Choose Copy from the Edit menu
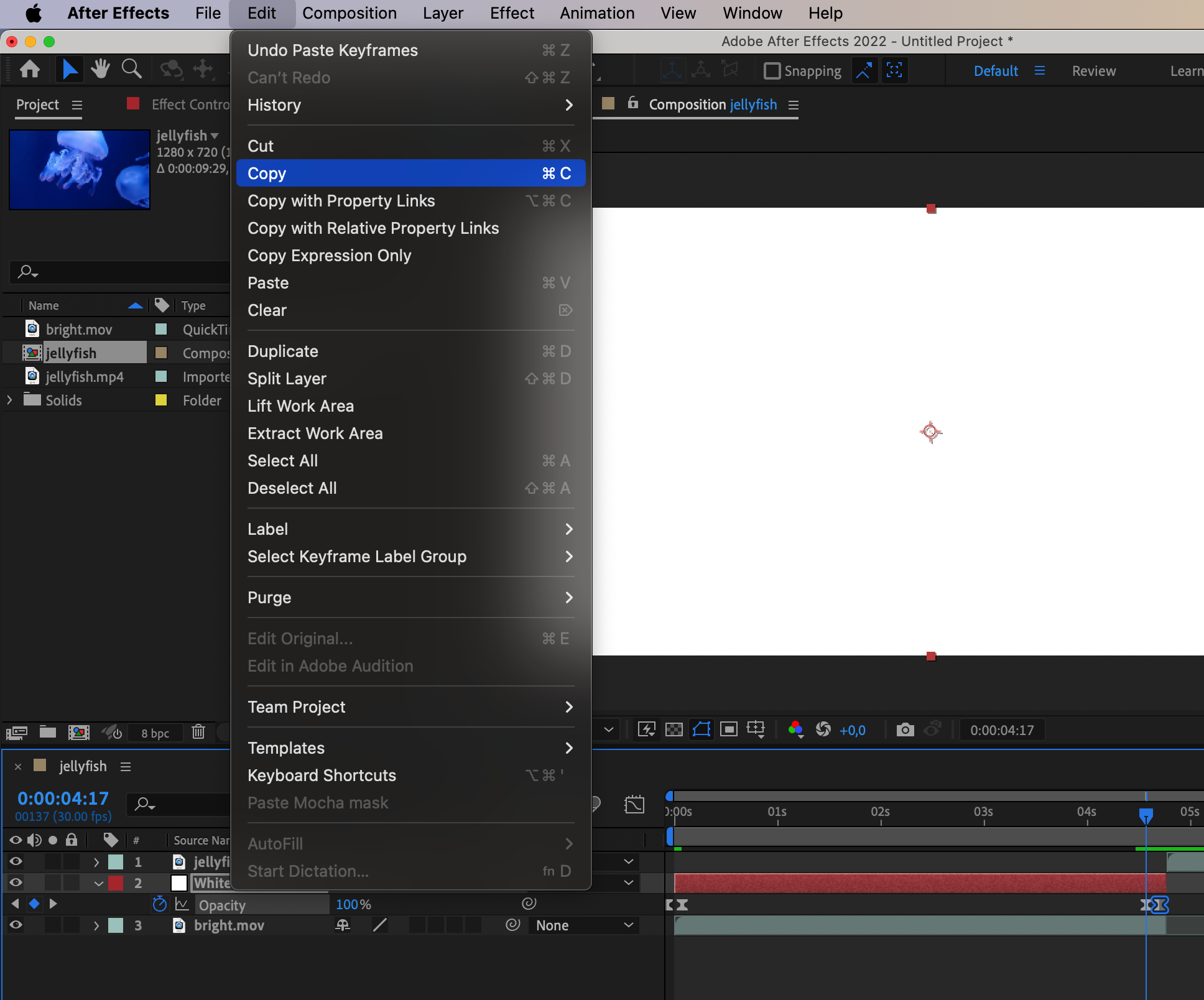 pyautogui.click(x=410, y=174)
